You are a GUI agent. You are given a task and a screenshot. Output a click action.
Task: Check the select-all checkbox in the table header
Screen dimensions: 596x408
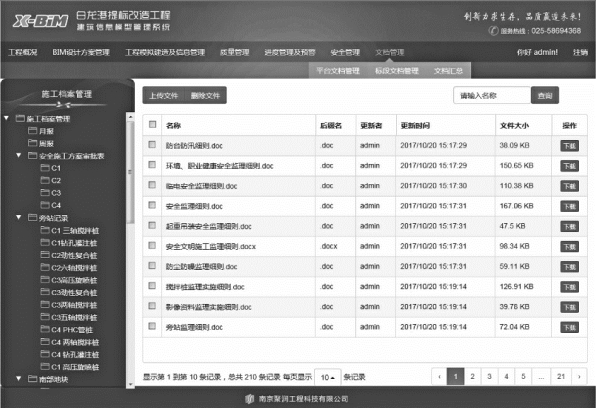pyautogui.click(x=152, y=124)
